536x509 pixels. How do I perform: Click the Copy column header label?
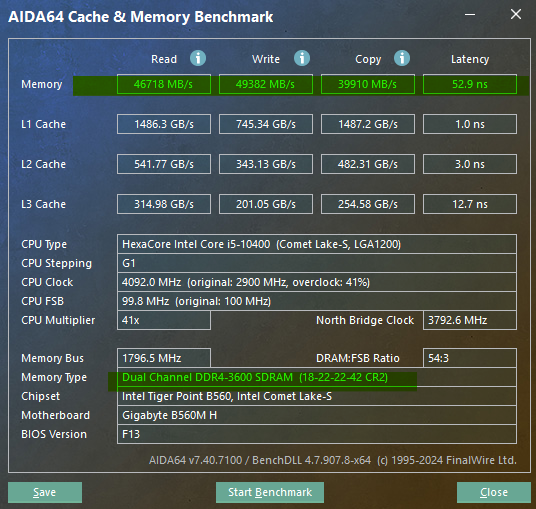coord(368,59)
